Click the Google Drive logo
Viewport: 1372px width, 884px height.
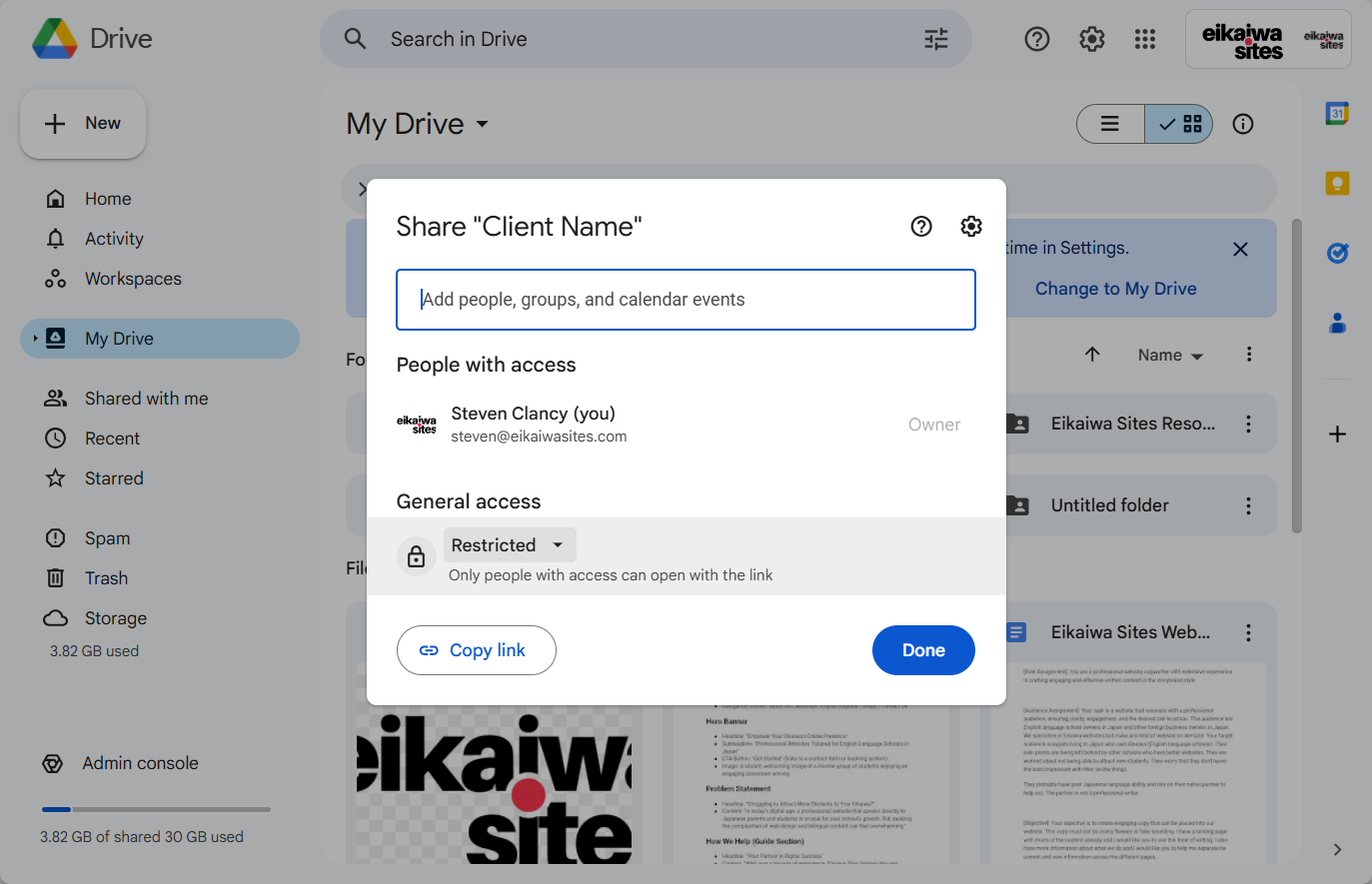[55, 39]
